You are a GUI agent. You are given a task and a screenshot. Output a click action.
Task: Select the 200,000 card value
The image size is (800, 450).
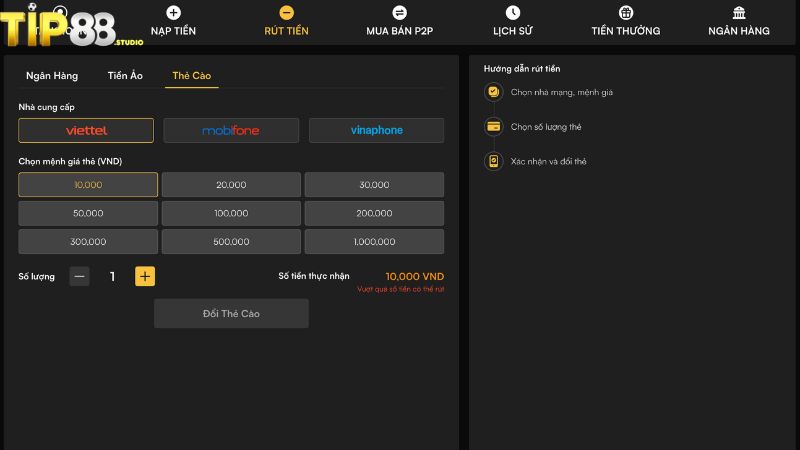coord(374,213)
